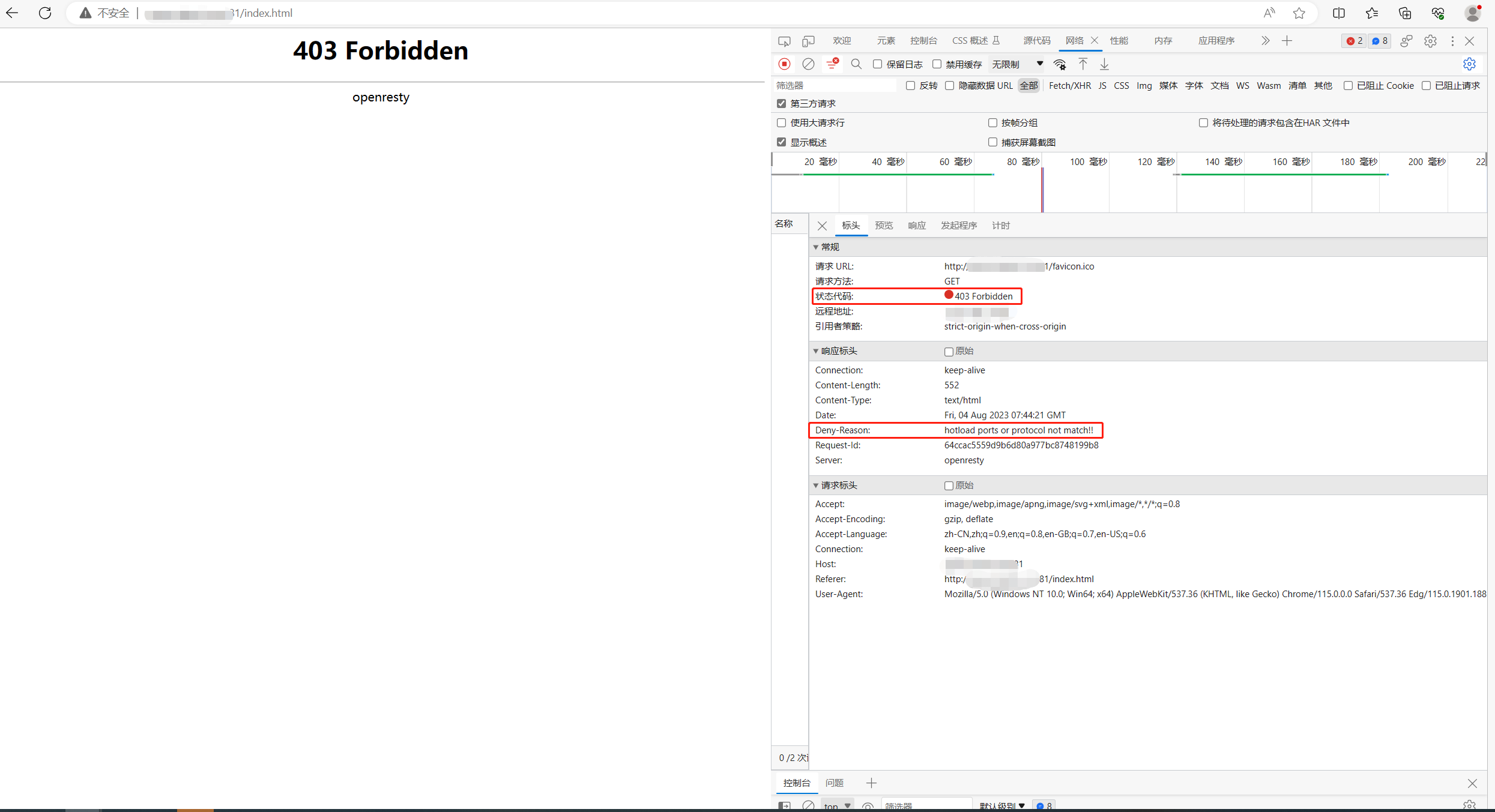1495x812 pixels.
Task: Filter requests by Img type
Action: pyautogui.click(x=1144, y=85)
